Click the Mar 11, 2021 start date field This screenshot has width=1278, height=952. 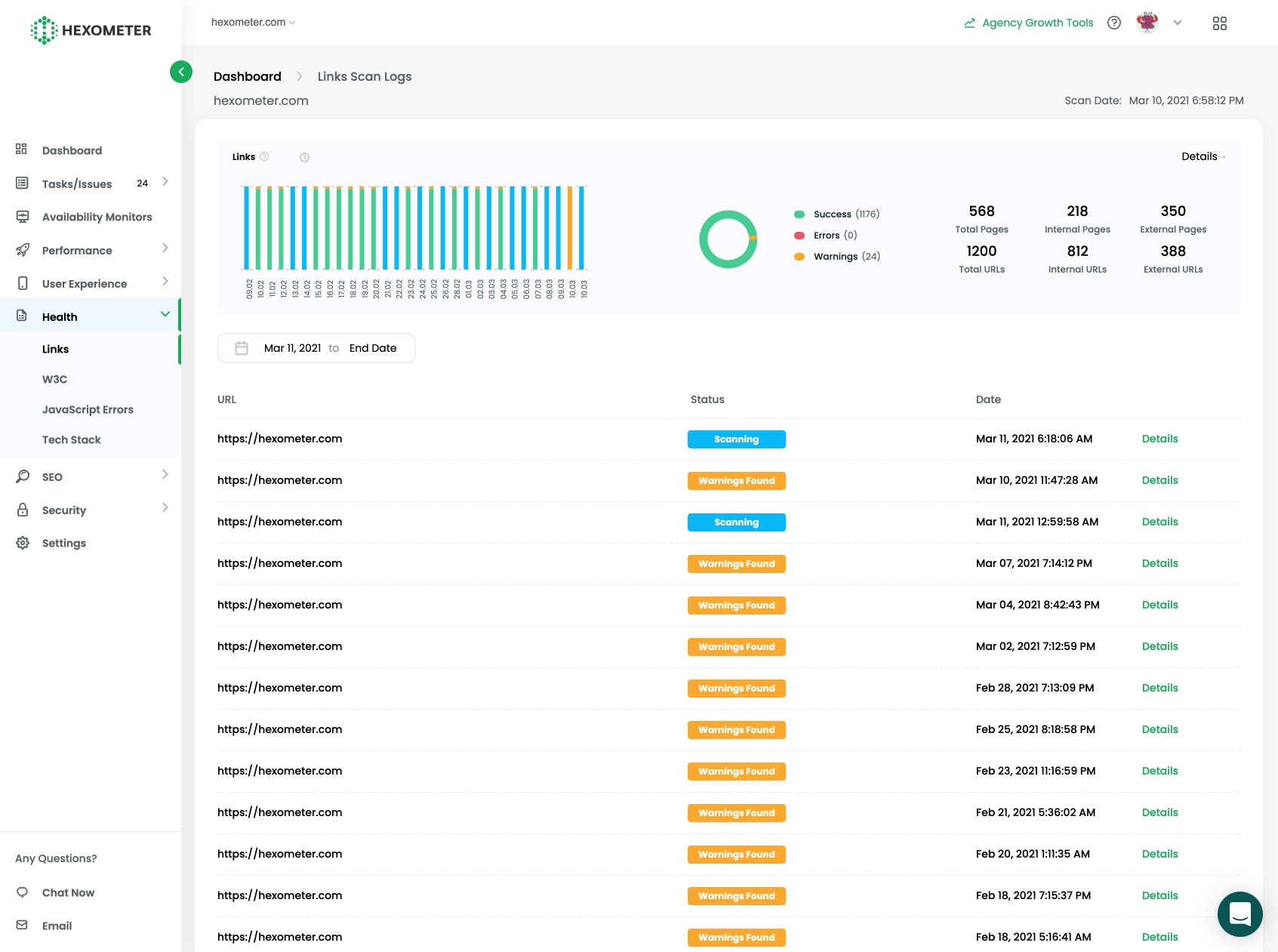point(293,348)
